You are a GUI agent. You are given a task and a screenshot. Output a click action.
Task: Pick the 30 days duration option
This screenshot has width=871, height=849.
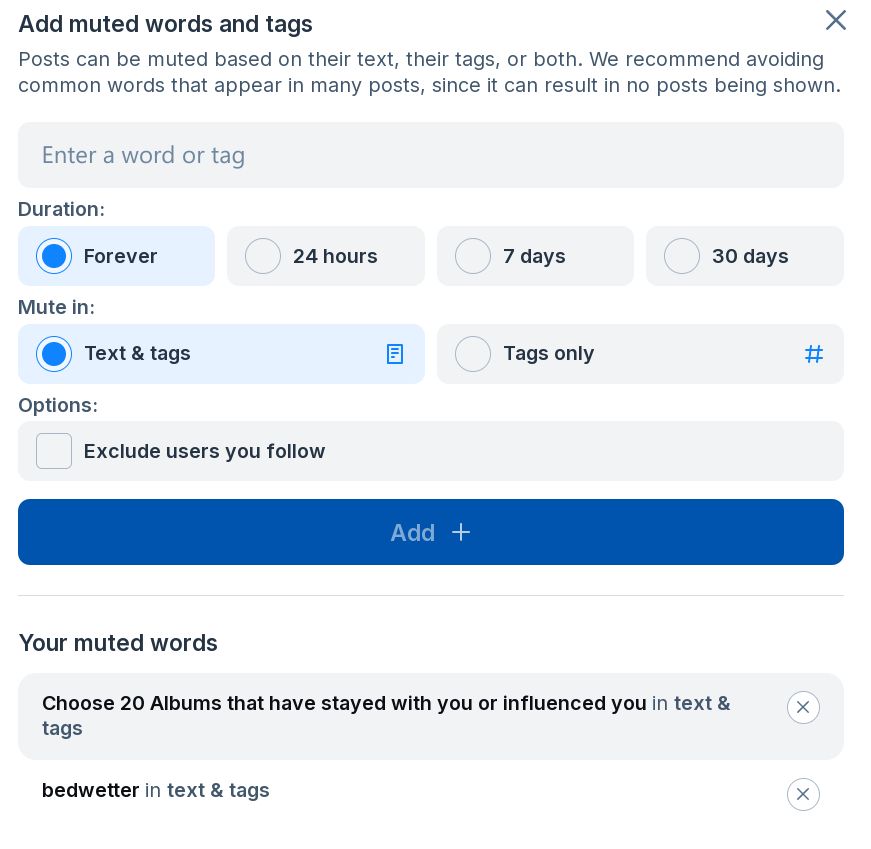coord(682,256)
